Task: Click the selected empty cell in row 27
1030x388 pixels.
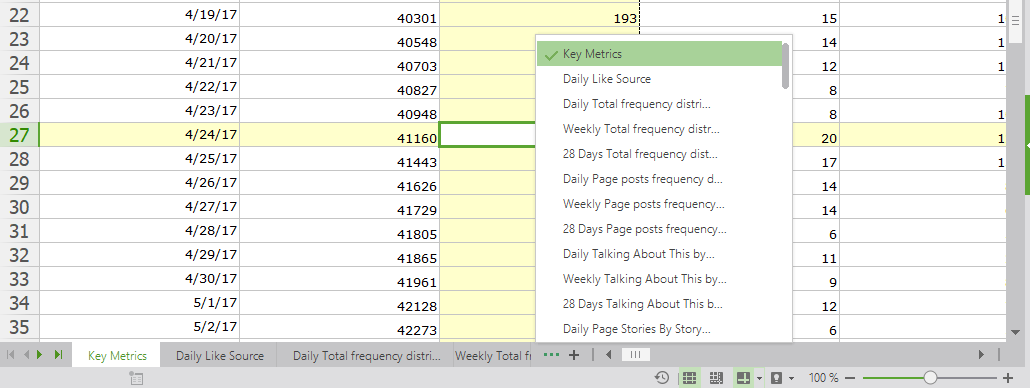Action: [x=487, y=135]
